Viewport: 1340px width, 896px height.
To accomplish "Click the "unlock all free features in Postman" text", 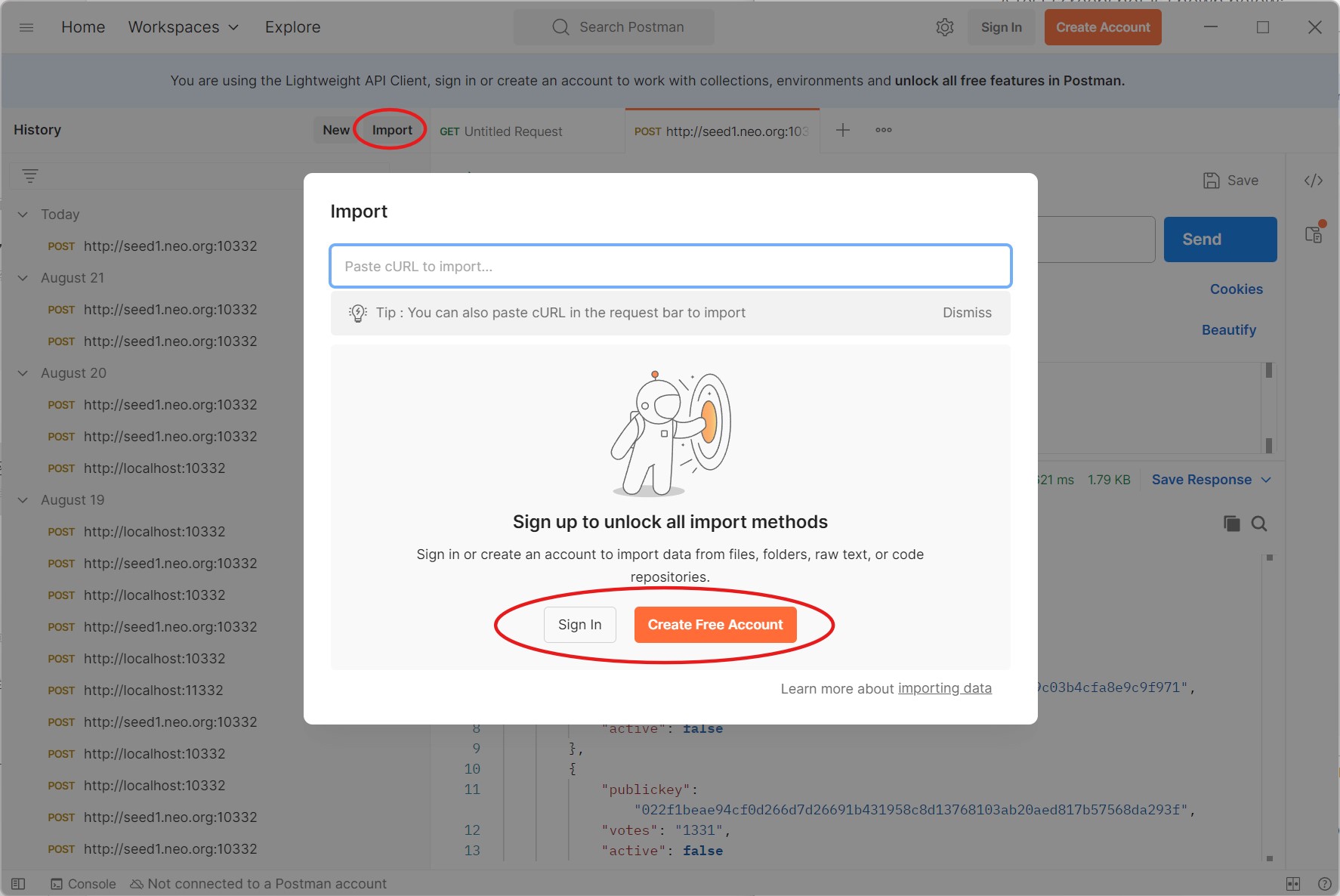I will 1009,81.
